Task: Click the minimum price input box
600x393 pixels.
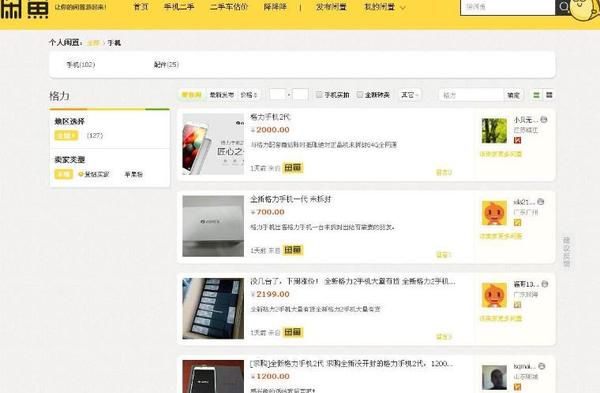Action: (277, 95)
